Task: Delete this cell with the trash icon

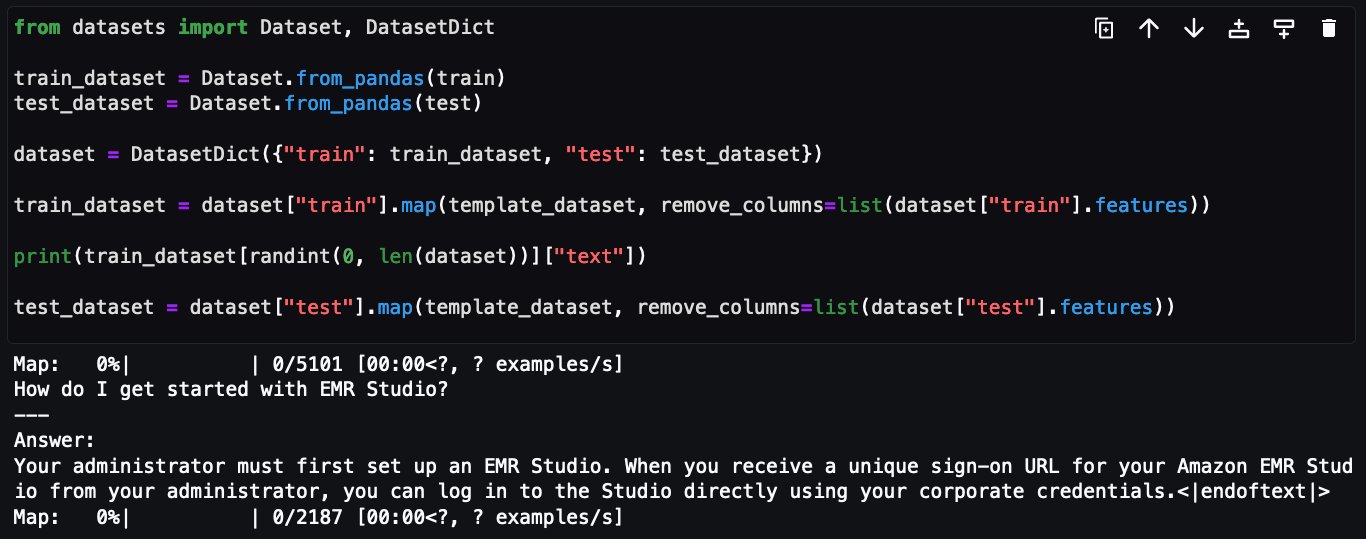Action: coord(1328,29)
